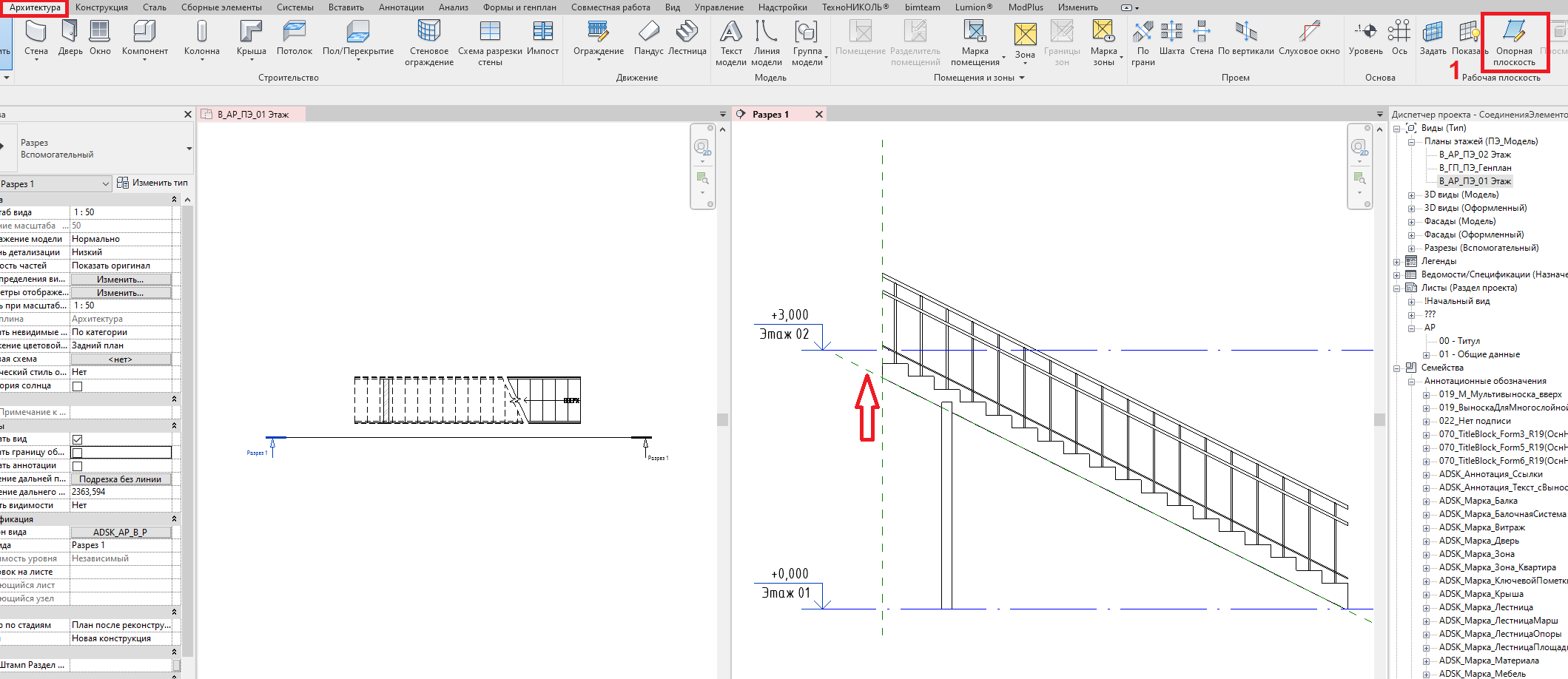This screenshot has height=679, width=1568.
Task: Expand the 3D виды (Модель) tree node
Action: click(1411, 195)
